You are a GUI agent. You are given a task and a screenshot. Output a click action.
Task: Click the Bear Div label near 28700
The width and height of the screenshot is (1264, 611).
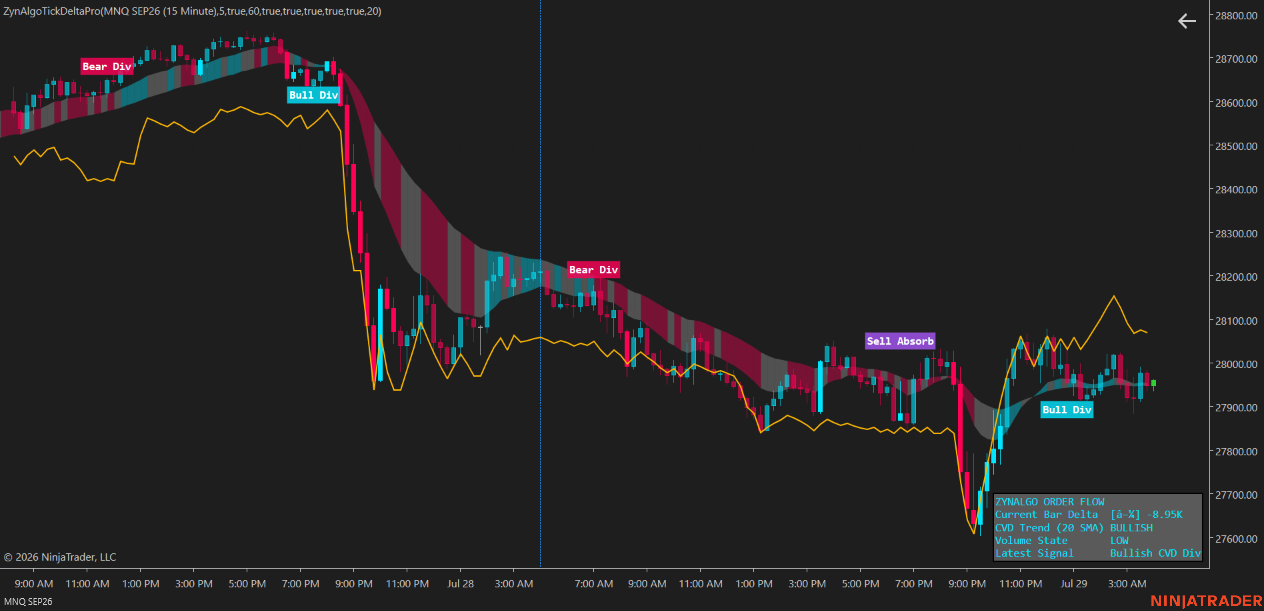pyautogui.click(x=107, y=67)
